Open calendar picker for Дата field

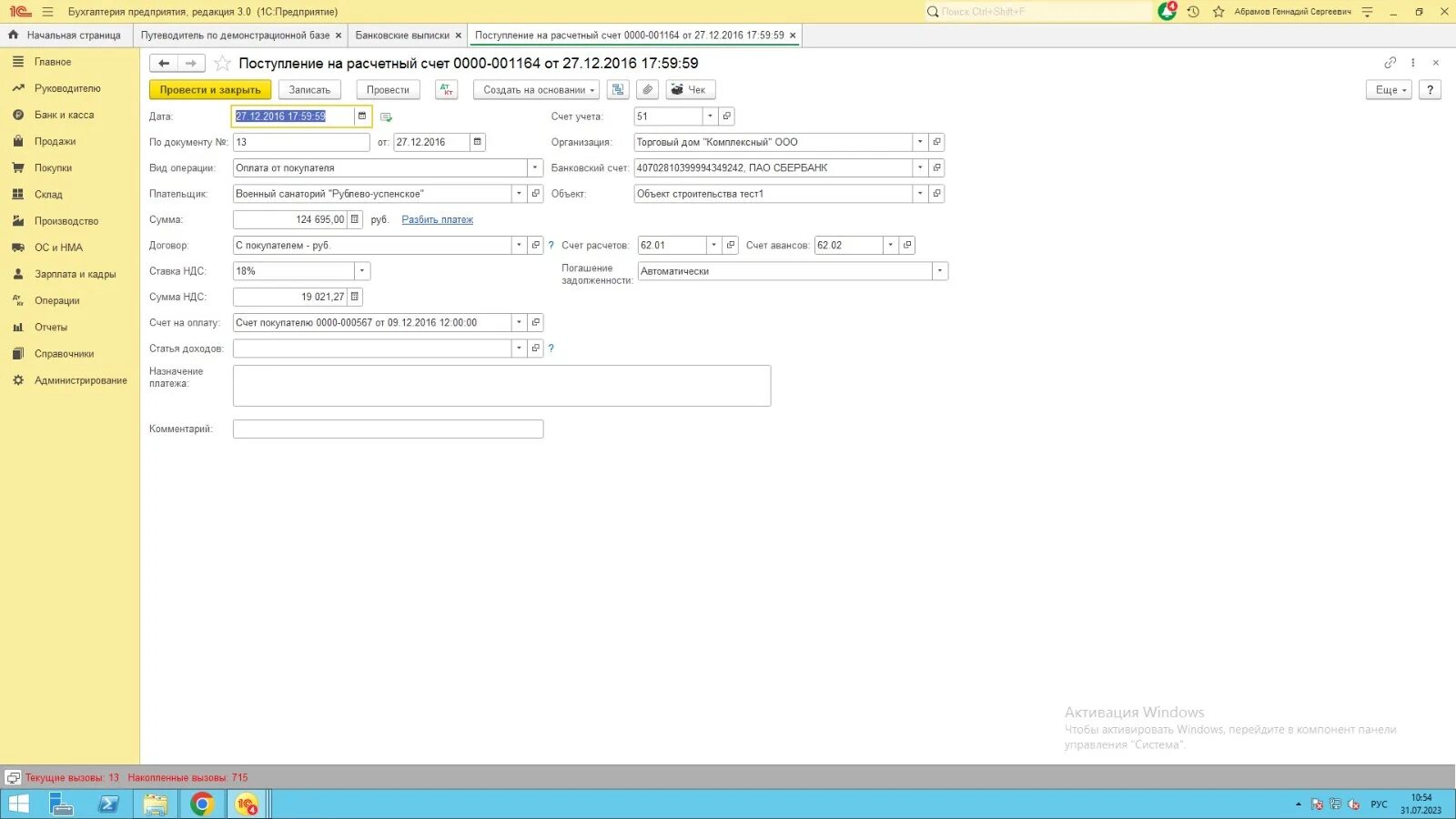pos(362,116)
